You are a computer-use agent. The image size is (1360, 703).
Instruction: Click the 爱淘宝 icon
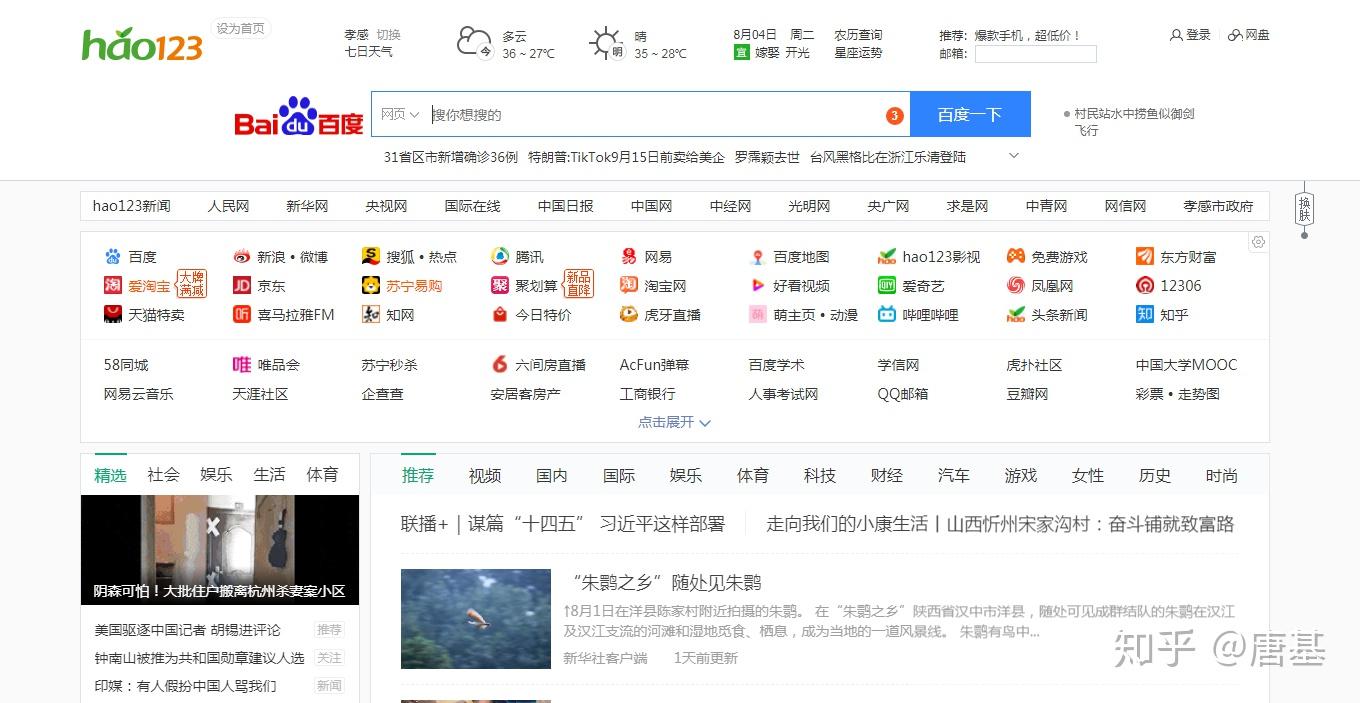113,286
